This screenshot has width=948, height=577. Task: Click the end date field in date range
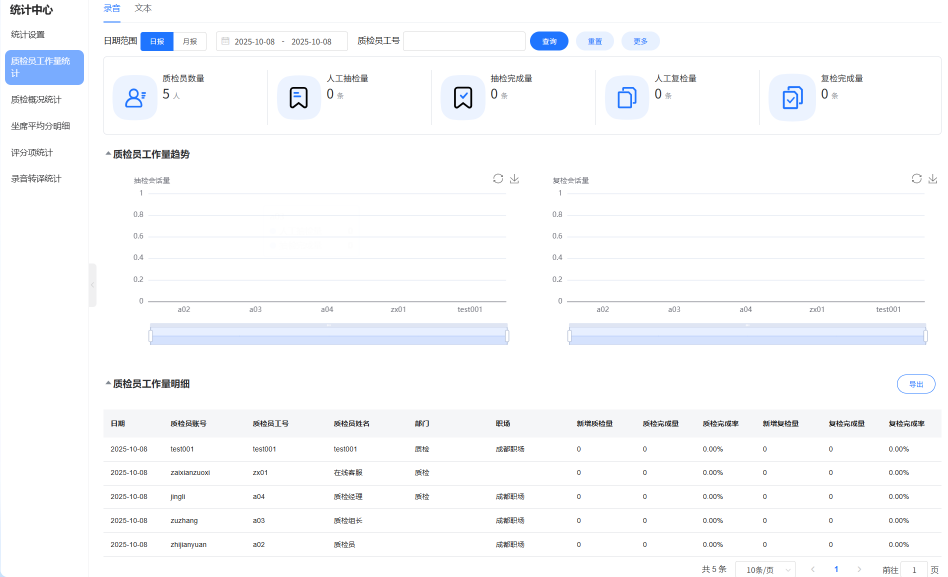coord(311,42)
